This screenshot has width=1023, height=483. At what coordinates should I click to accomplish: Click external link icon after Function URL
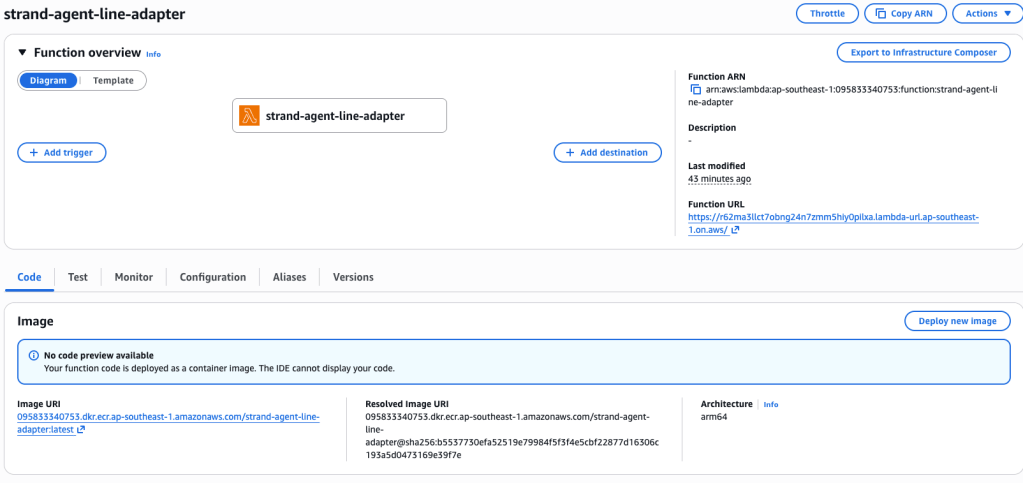[x=735, y=230]
